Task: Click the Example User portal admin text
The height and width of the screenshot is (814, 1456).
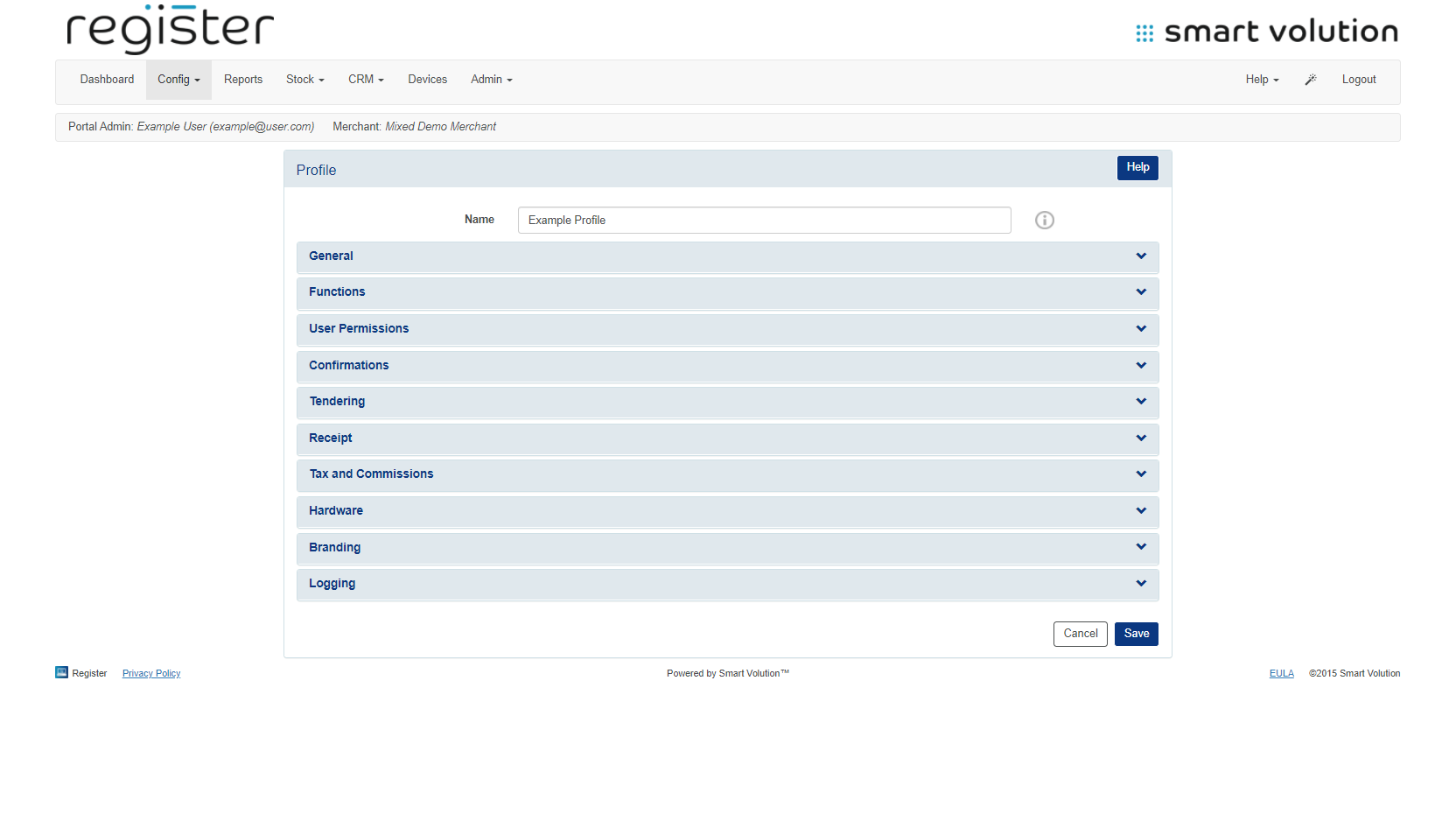Action: pos(226,127)
